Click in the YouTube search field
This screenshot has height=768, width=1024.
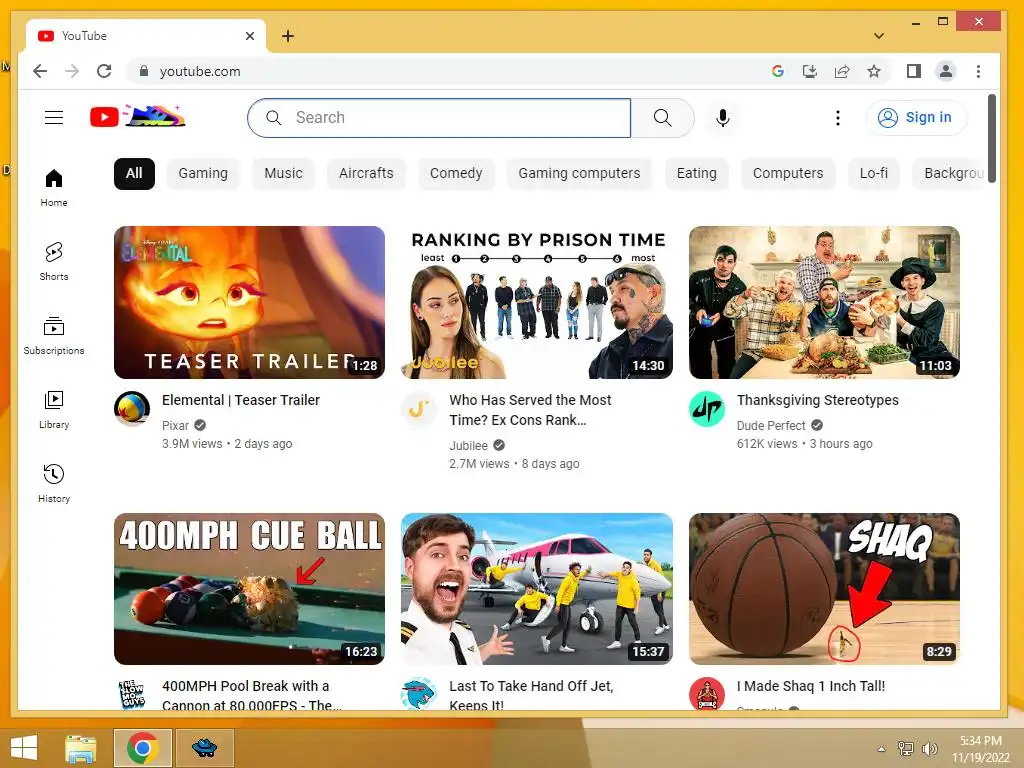tap(440, 118)
